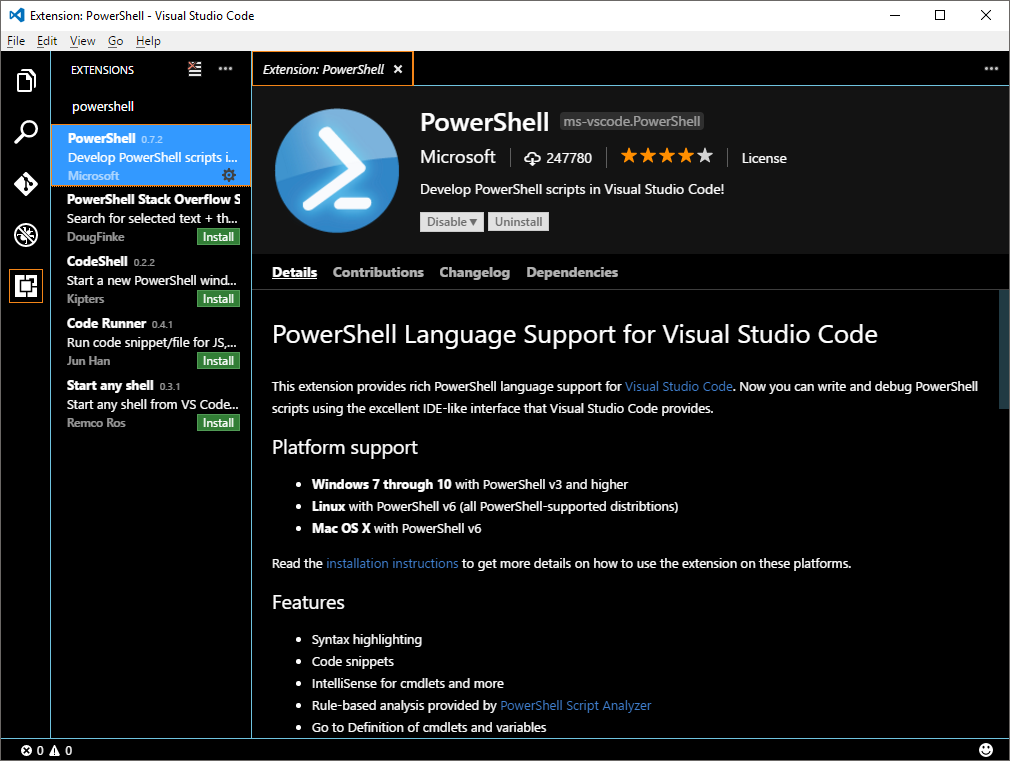Click 'IntelliSense for cmdlets and more' item
Viewport: 1010px width, 761px height.
point(408,683)
